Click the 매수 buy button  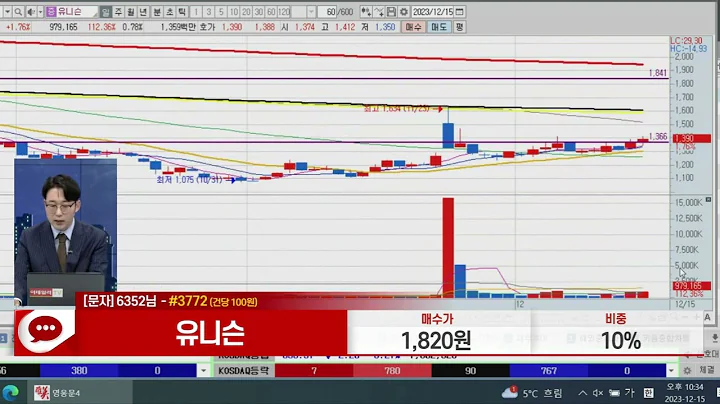413,27
